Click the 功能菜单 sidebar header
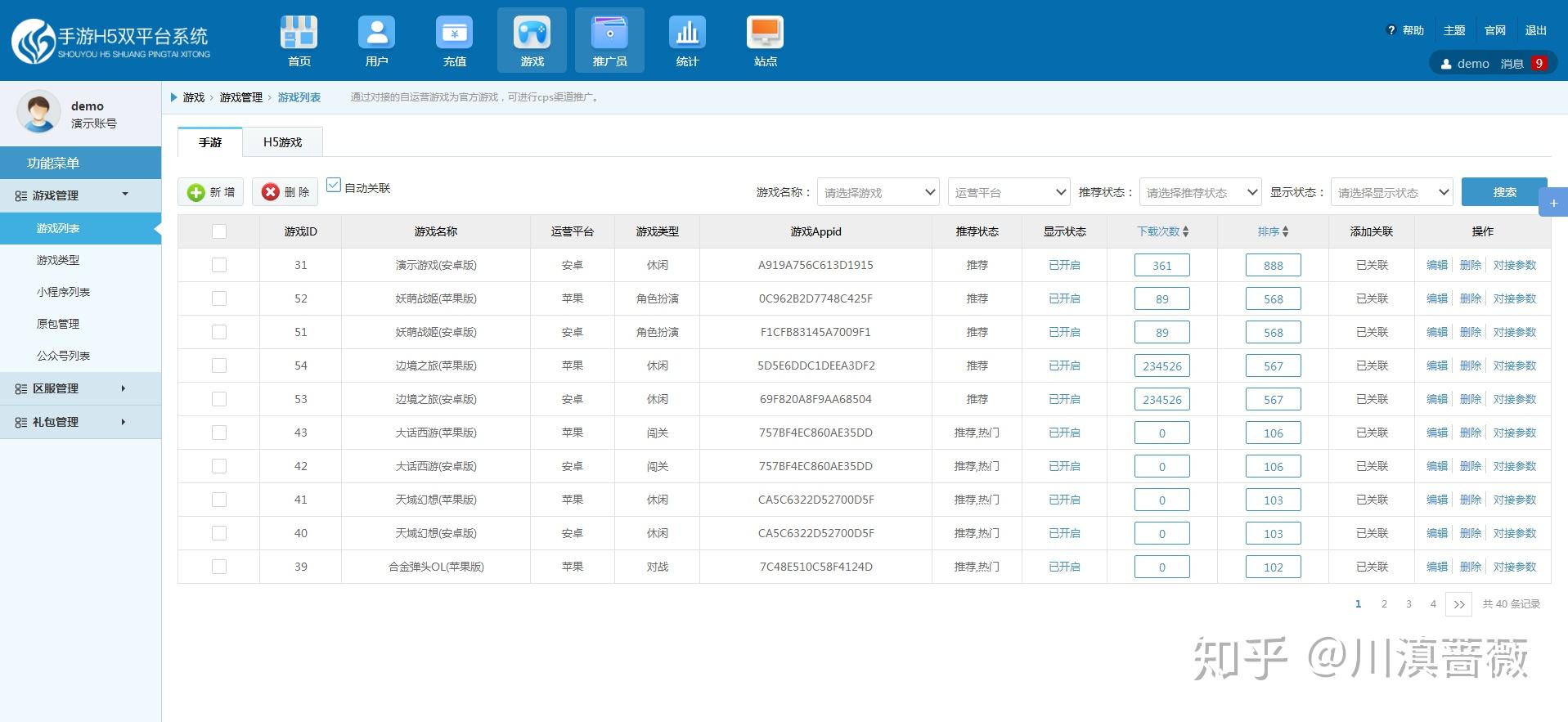The height and width of the screenshot is (722, 1568). point(80,163)
